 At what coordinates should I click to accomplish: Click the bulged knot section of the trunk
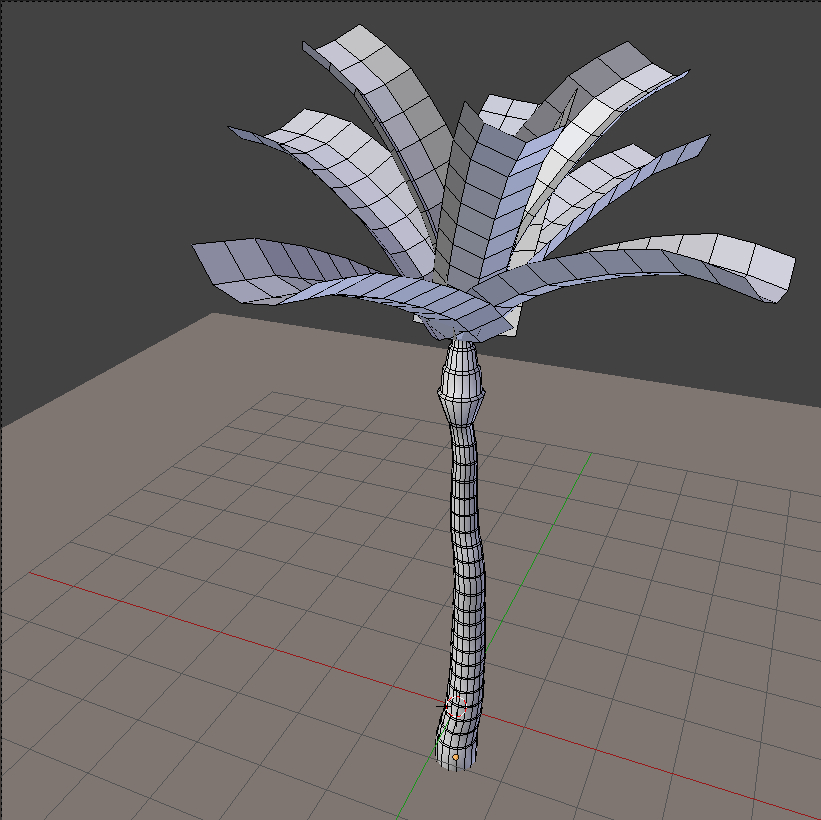[458, 390]
